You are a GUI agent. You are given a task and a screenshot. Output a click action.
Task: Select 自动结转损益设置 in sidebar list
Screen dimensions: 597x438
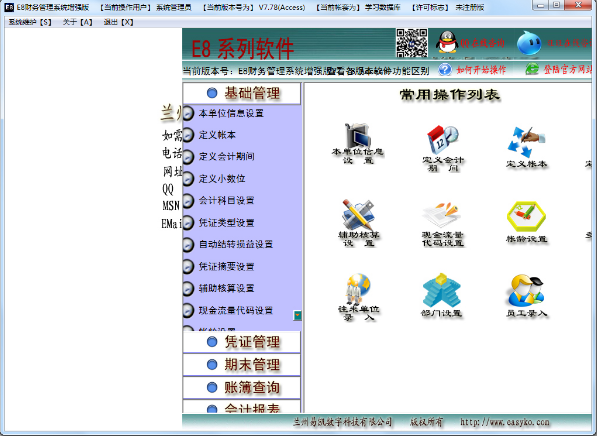point(236,245)
